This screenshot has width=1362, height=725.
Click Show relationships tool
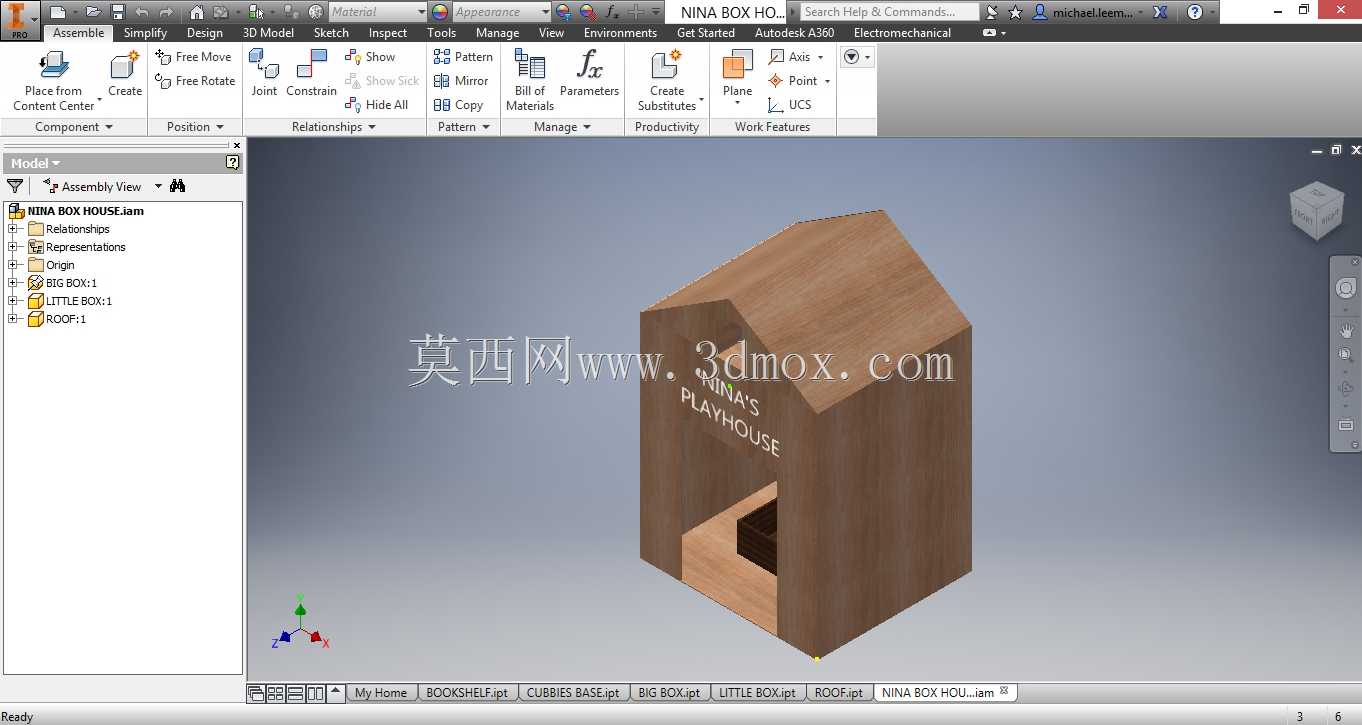(x=370, y=57)
